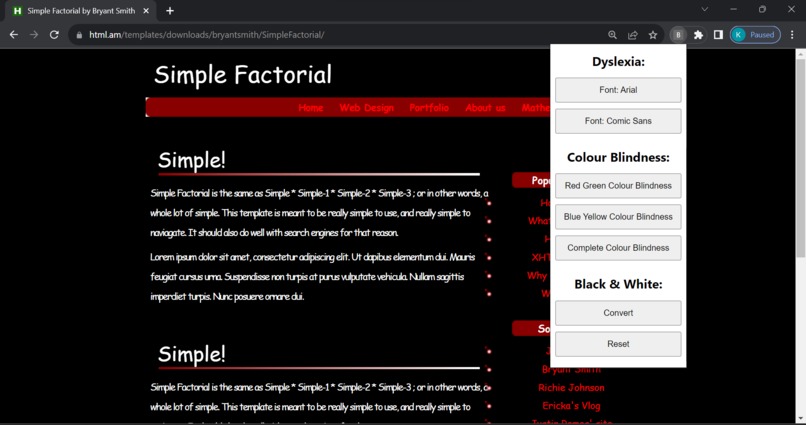Open the About us navigation link
Screen dimensions: 806x425
485,108
